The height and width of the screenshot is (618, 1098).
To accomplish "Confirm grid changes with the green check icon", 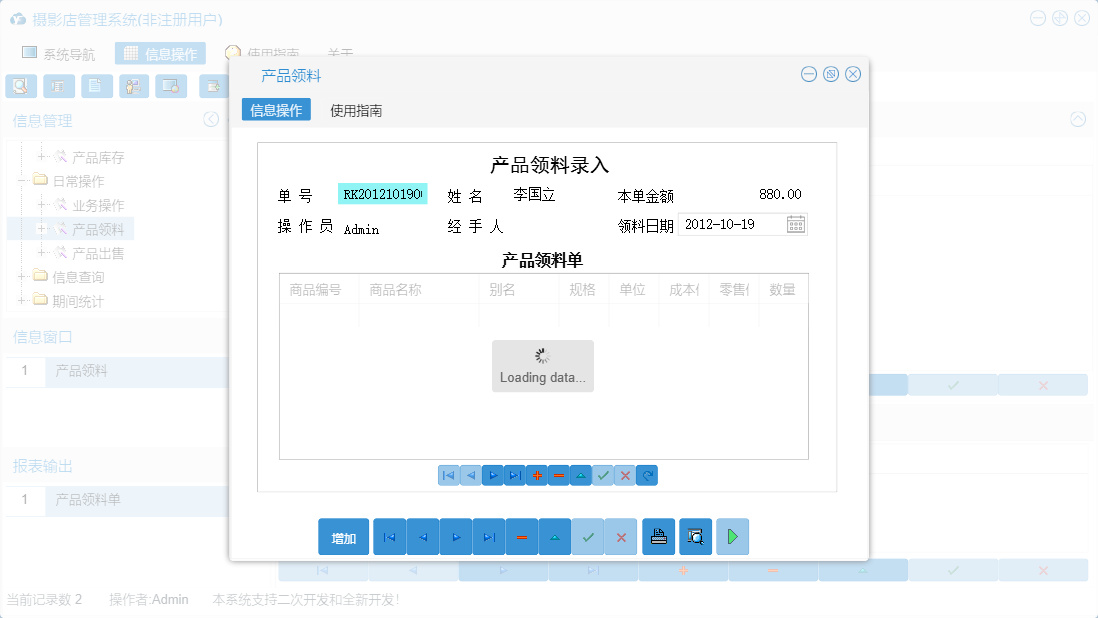I will 602,475.
